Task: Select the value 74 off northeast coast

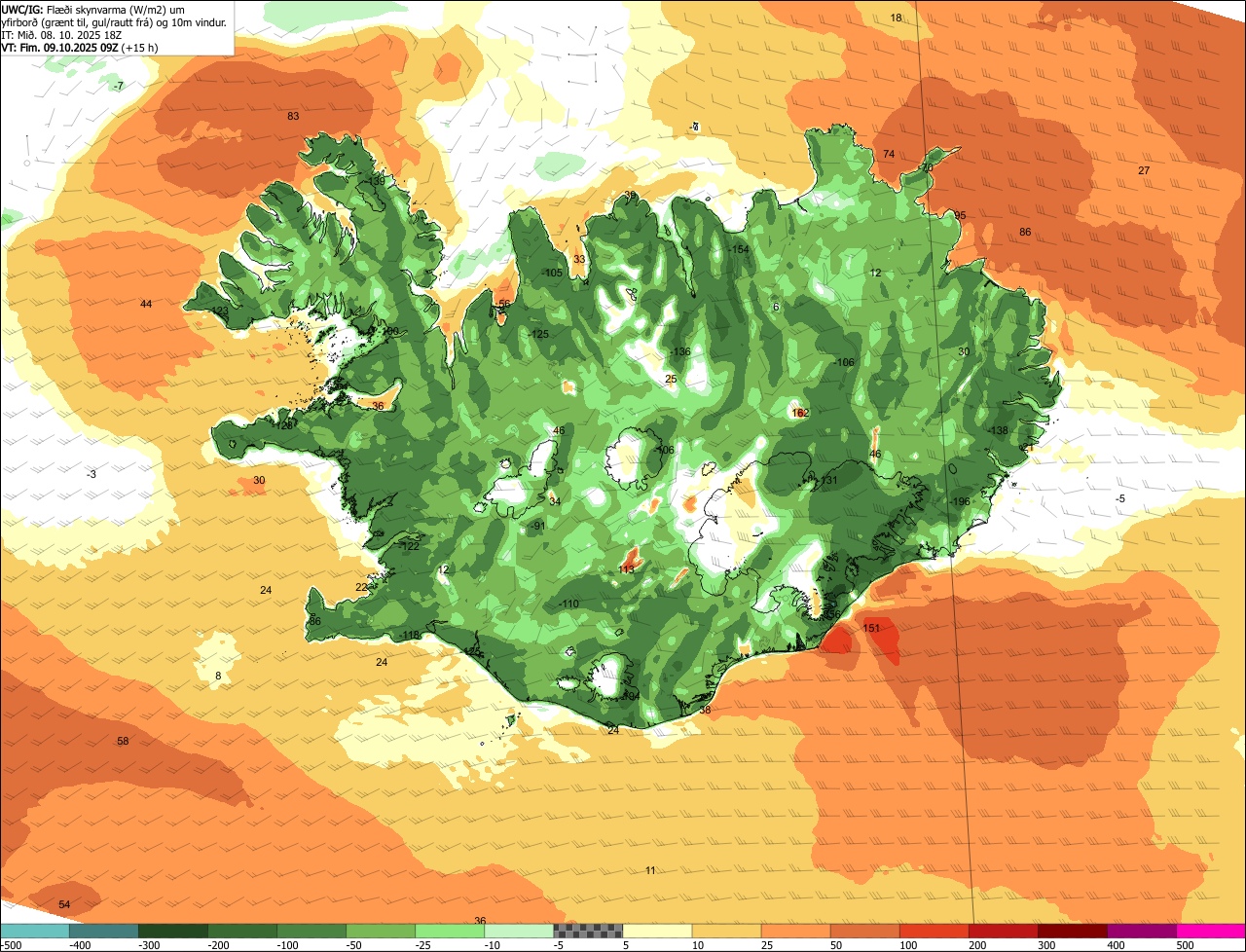Action: [889, 155]
